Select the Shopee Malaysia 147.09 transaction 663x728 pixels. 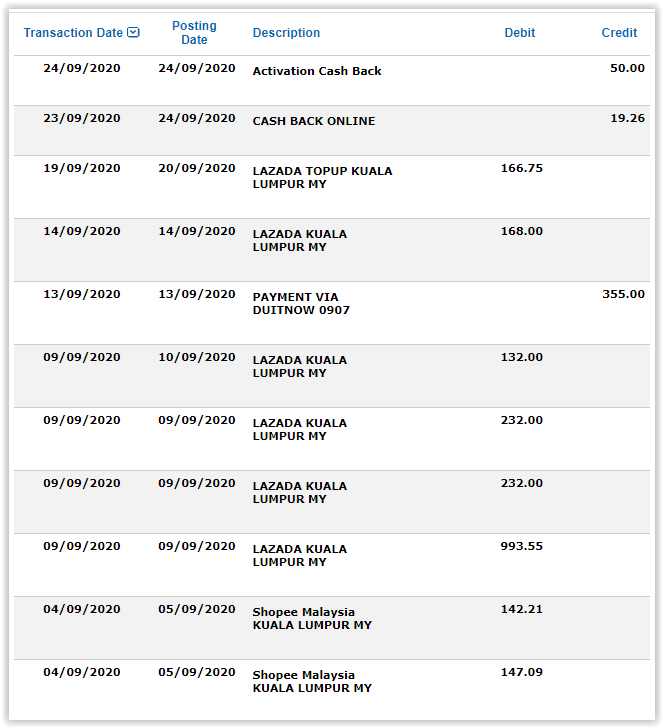pos(332,689)
